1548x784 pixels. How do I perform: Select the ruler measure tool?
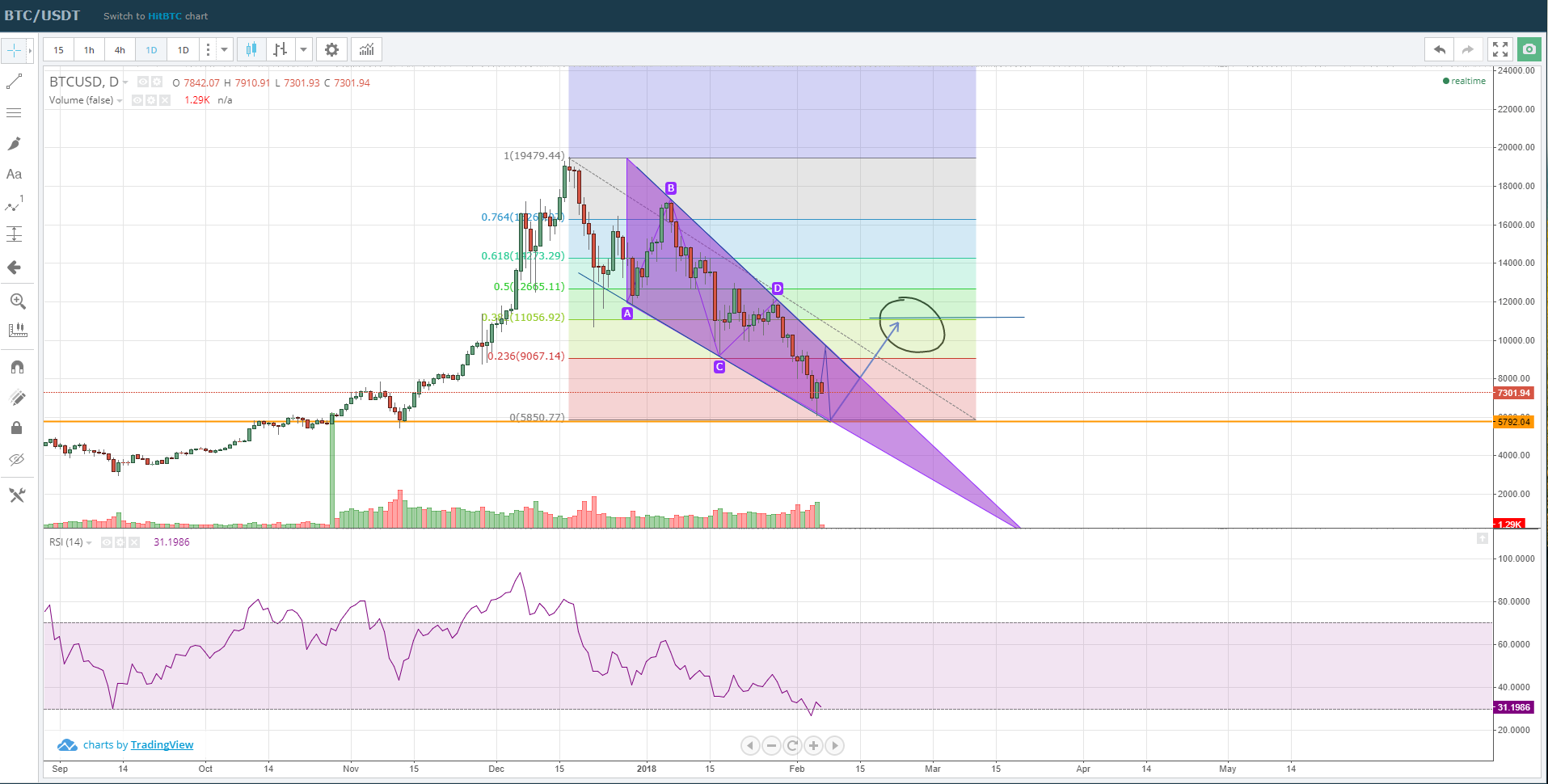click(x=17, y=330)
